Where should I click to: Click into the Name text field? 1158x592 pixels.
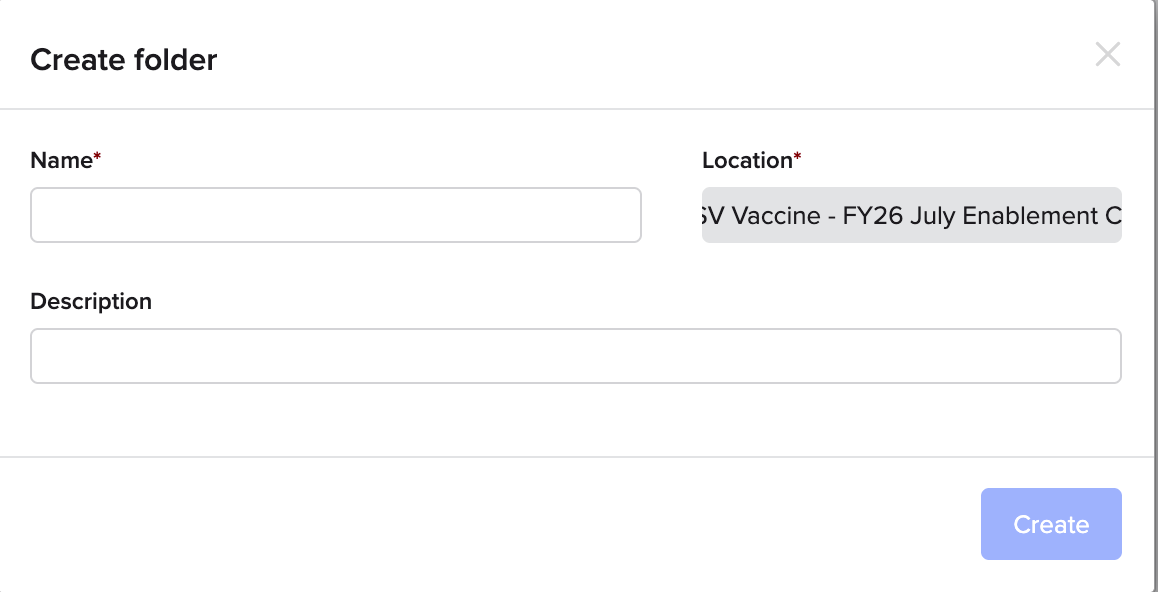coord(335,215)
